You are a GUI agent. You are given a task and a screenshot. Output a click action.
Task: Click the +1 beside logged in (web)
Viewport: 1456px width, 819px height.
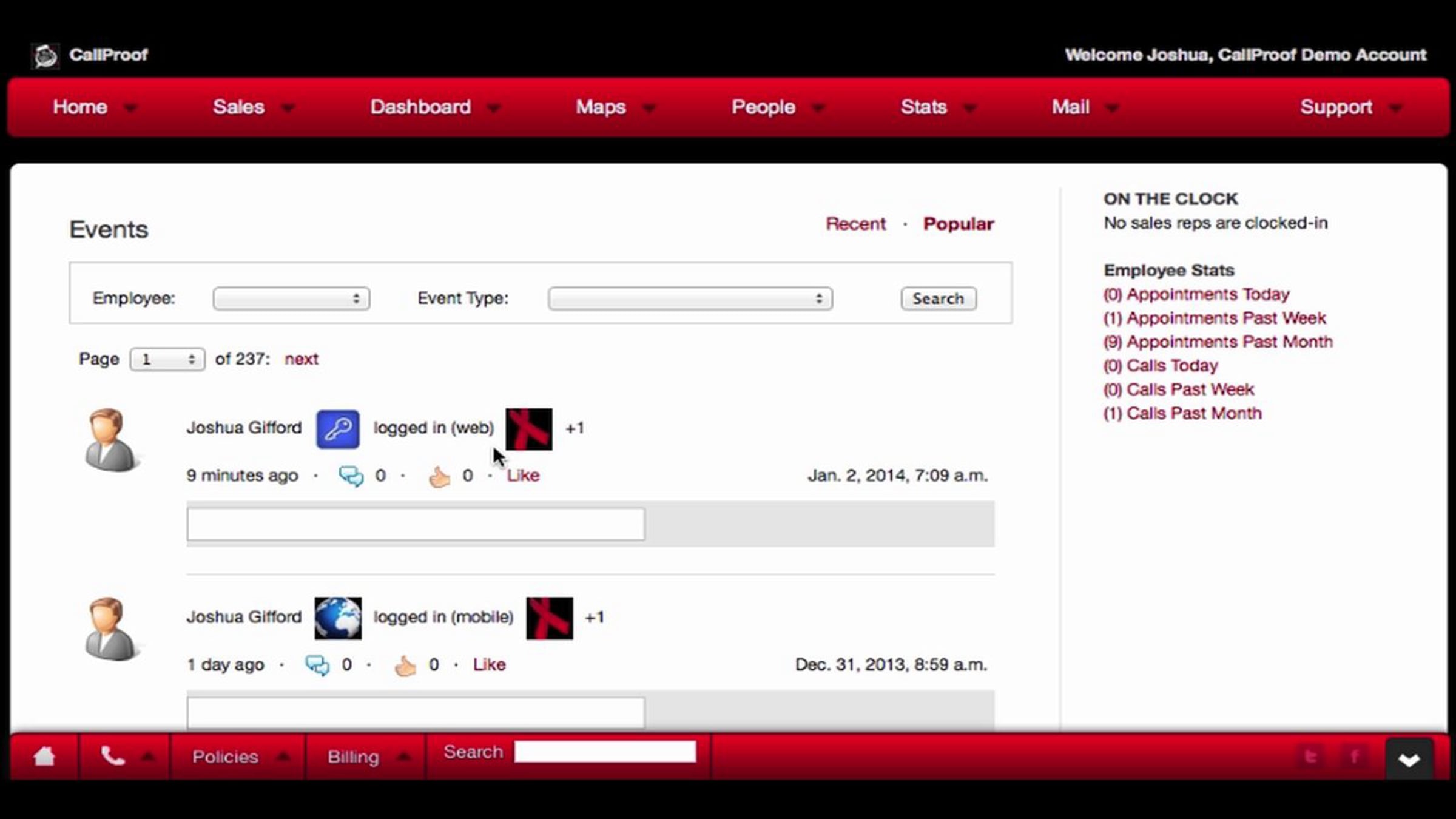point(575,428)
